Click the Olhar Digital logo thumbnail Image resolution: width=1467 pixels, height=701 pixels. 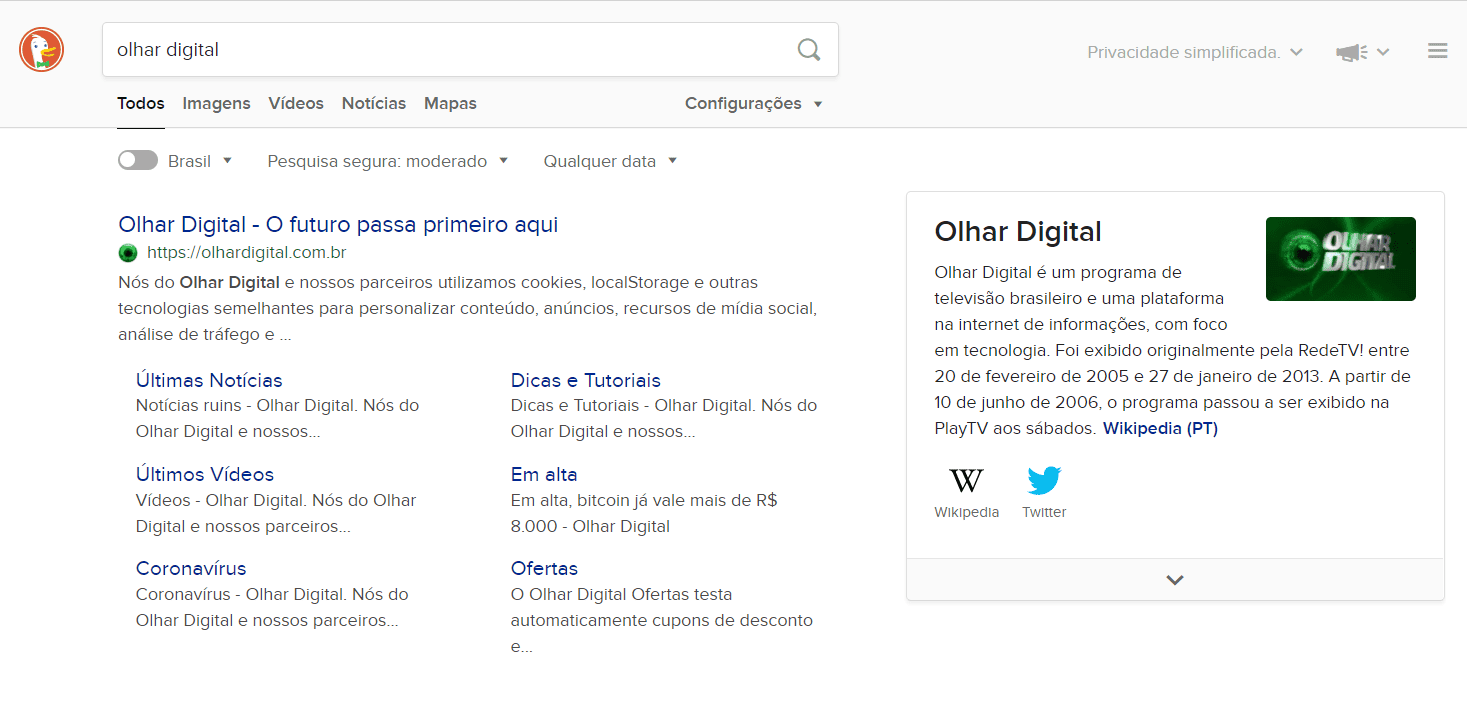pos(1340,258)
